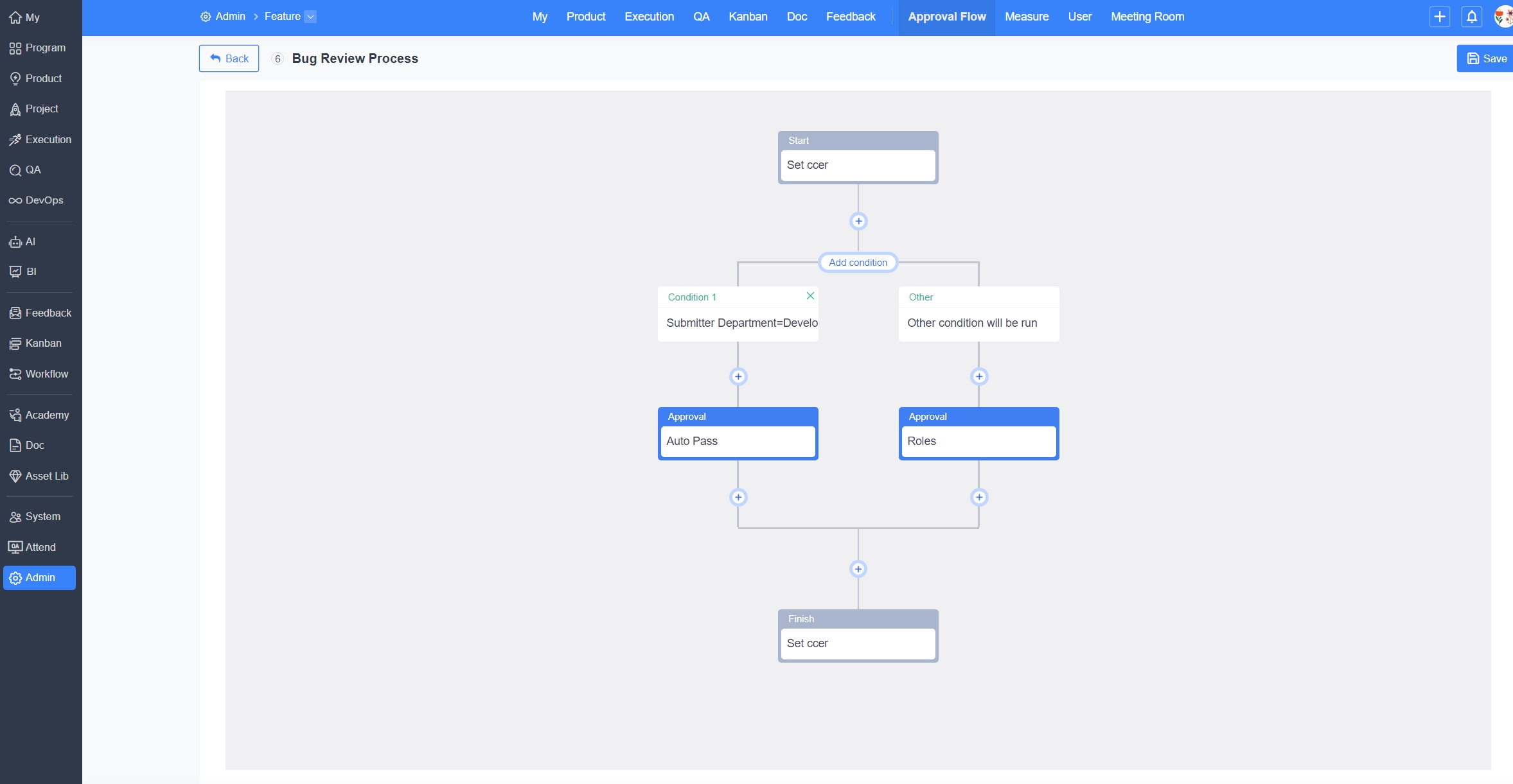Open the Meeting Room tab
This screenshot has height=784, width=1513.
click(x=1147, y=17)
